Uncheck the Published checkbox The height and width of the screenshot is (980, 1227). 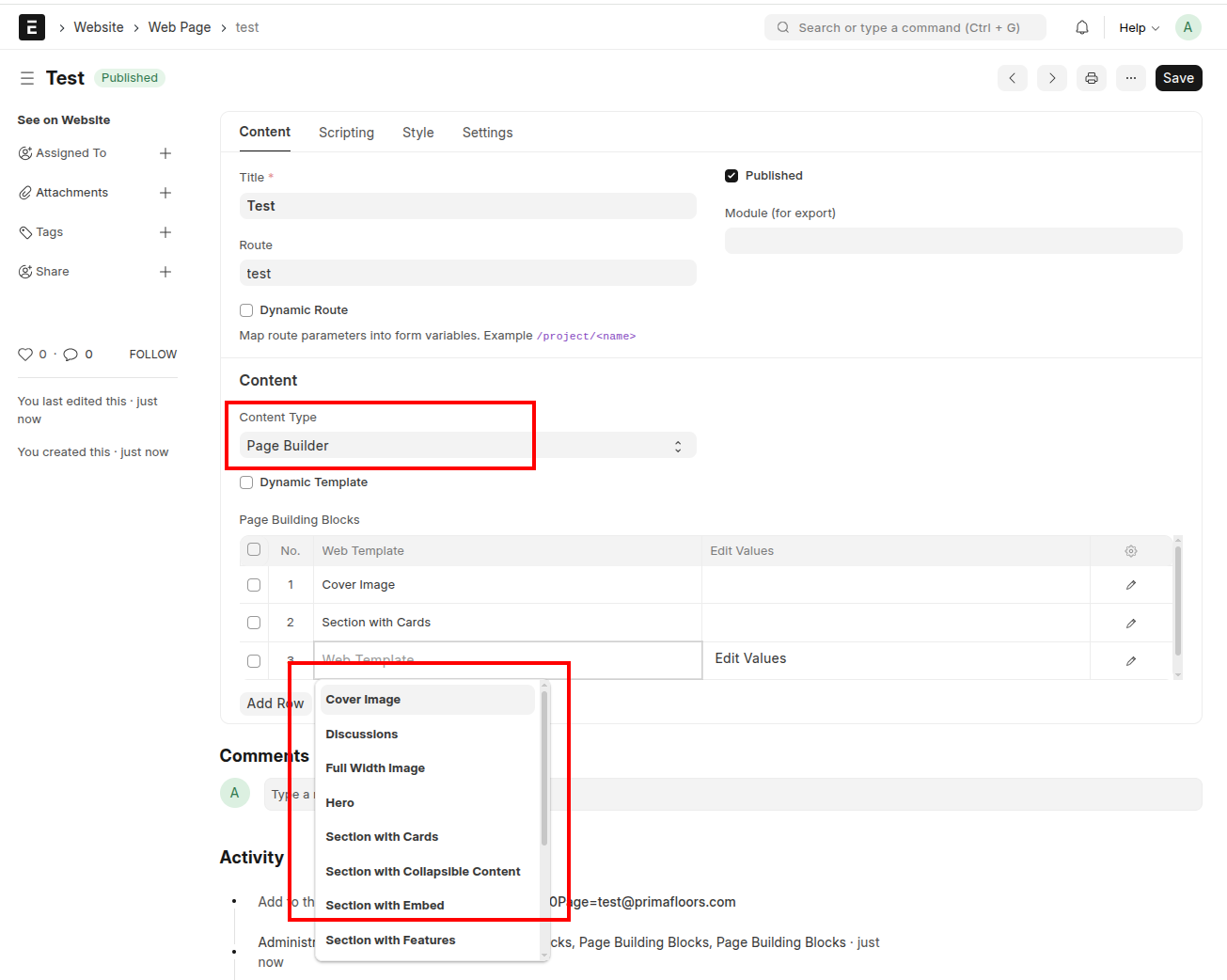731,176
